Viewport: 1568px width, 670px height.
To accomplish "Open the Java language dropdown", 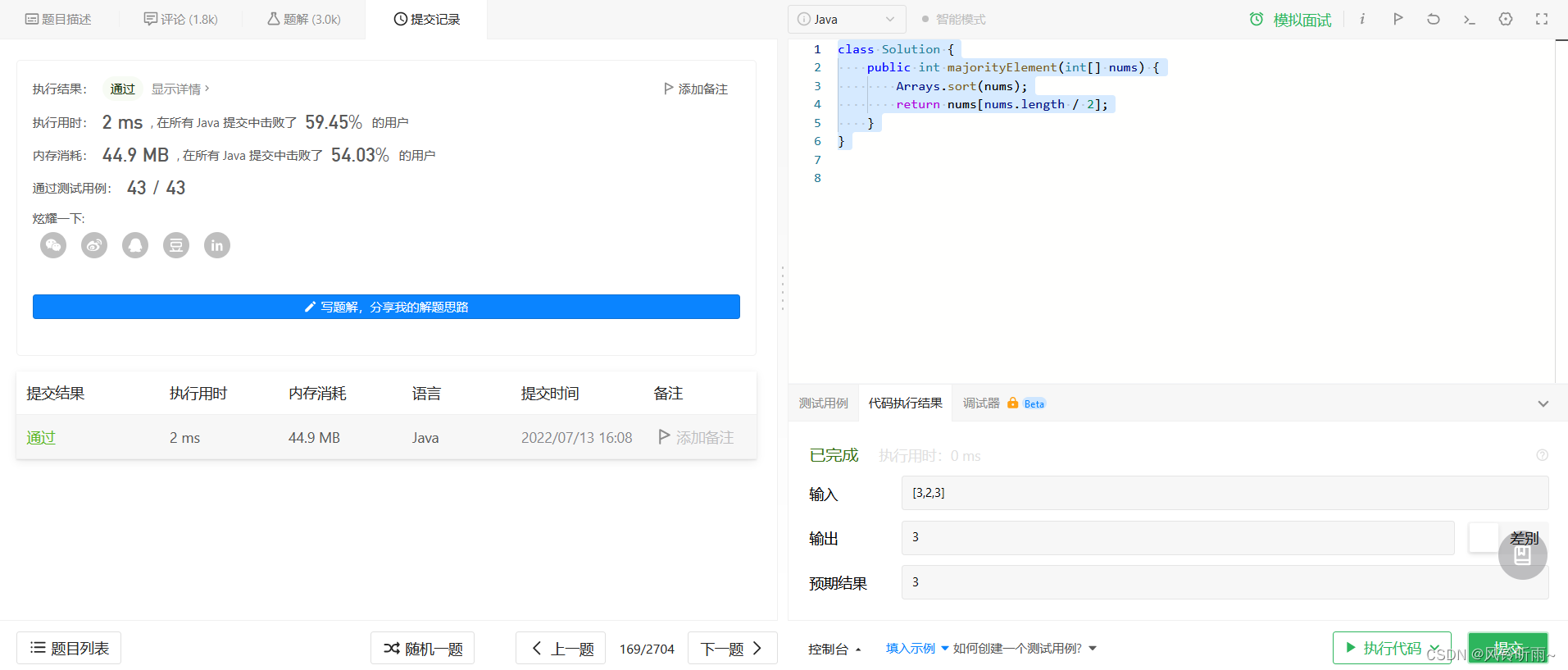I will pos(847,19).
